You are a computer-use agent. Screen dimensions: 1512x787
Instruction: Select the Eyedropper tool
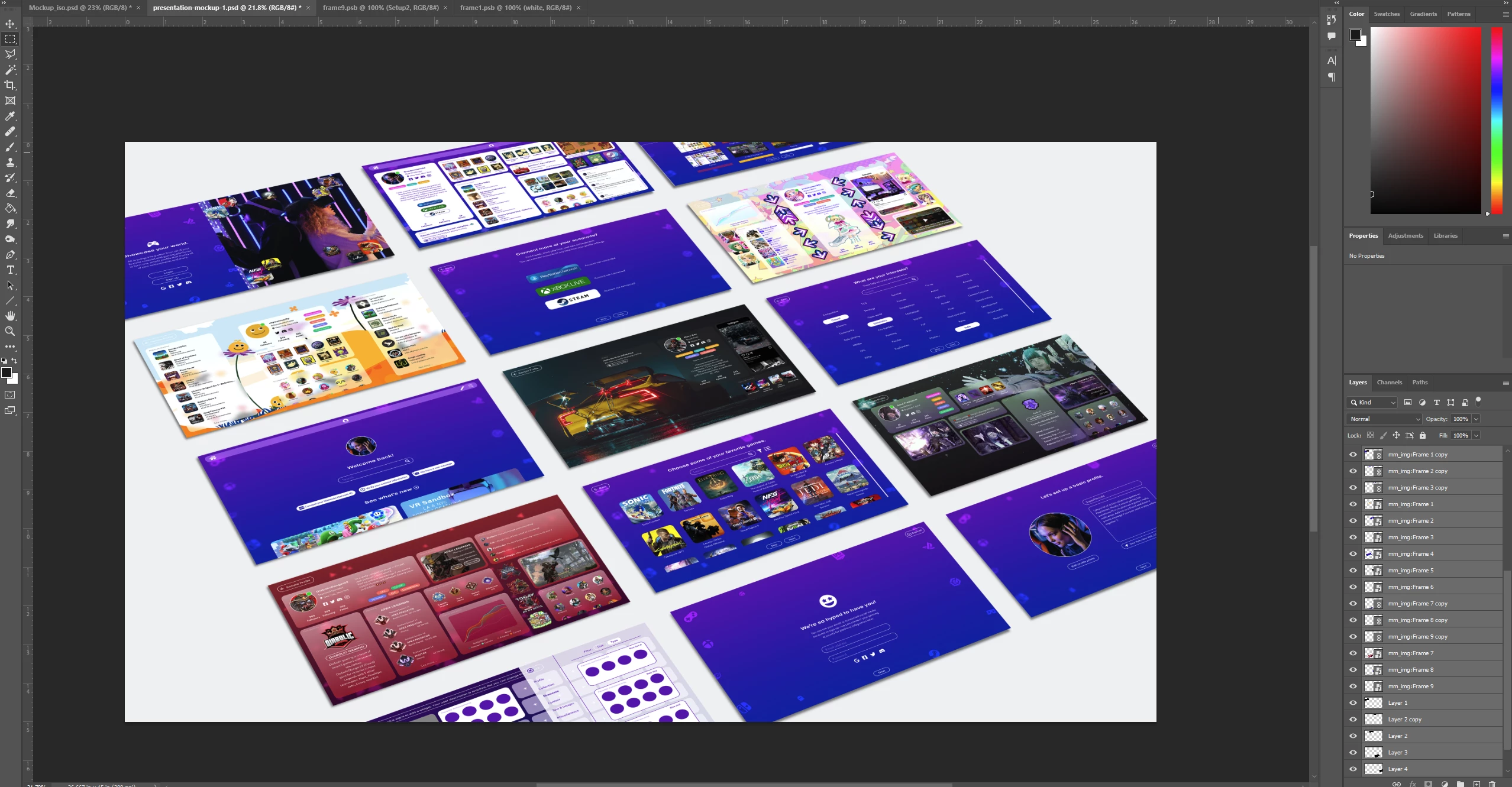tap(10, 116)
